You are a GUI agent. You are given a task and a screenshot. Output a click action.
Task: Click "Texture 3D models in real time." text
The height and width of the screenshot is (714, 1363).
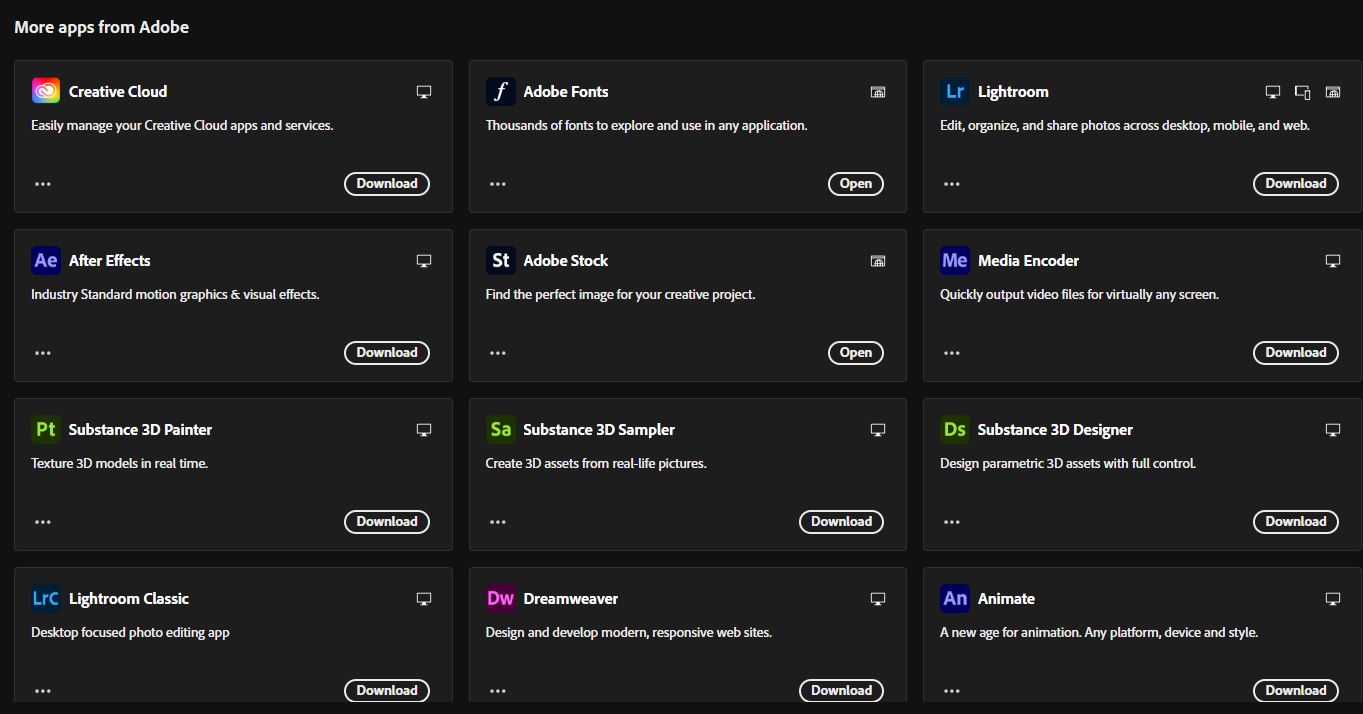(120, 463)
